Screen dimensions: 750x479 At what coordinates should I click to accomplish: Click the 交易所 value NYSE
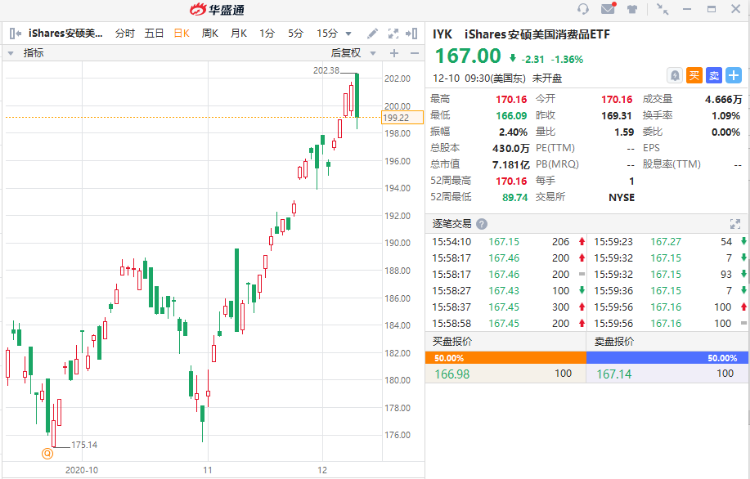pos(621,198)
